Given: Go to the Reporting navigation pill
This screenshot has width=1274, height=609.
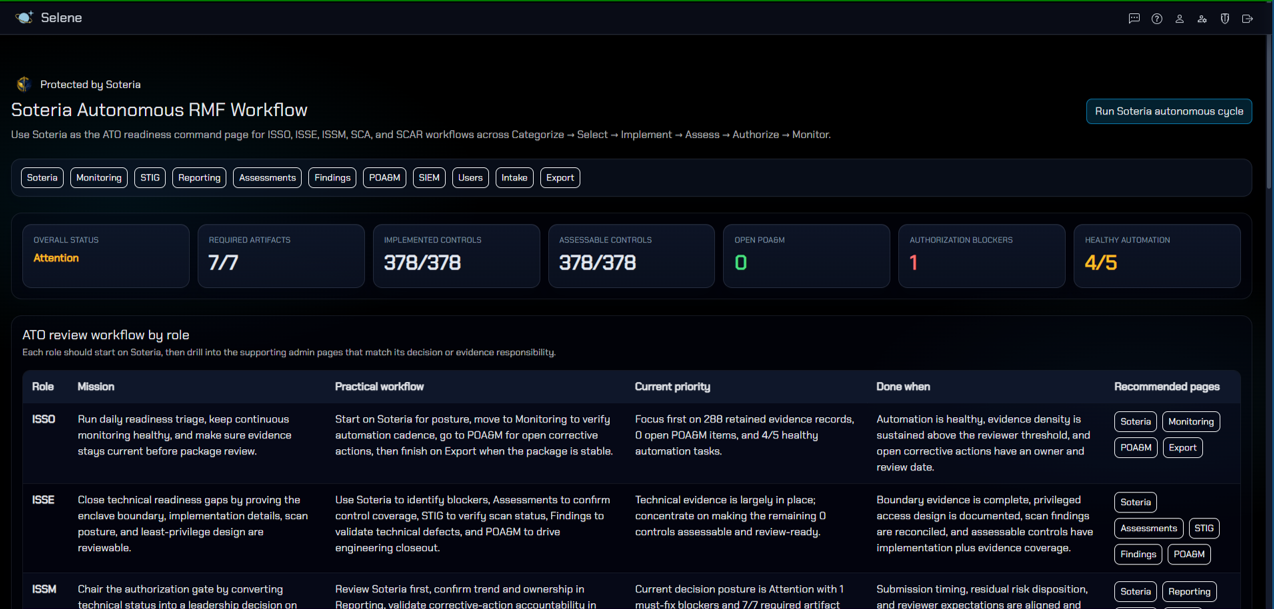Looking at the screenshot, I should pyautogui.click(x=199, y=178).
